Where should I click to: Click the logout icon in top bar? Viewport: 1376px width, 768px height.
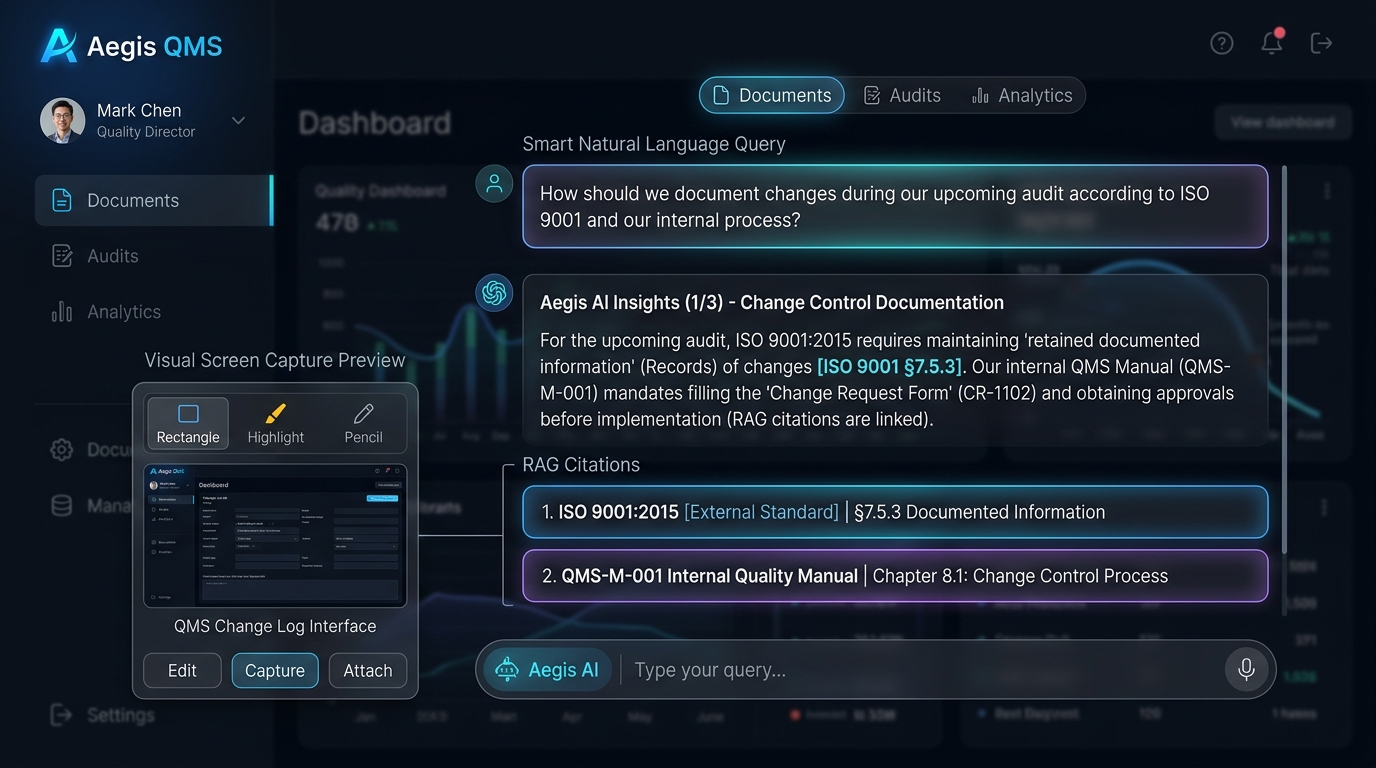[1322, 43]
